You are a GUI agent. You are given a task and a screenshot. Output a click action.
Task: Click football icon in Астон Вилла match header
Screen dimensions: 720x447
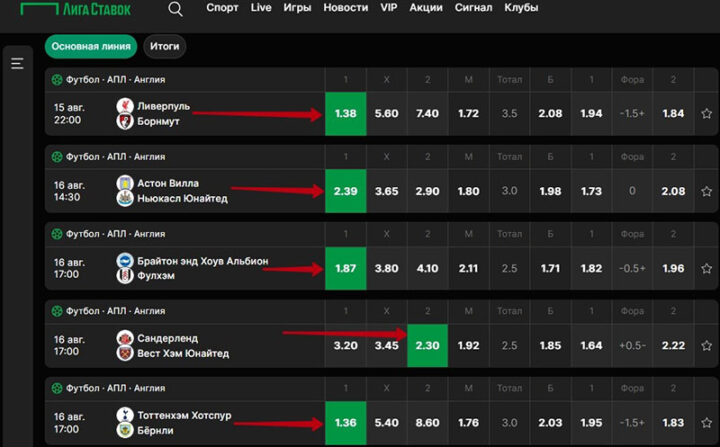(56, 157)
